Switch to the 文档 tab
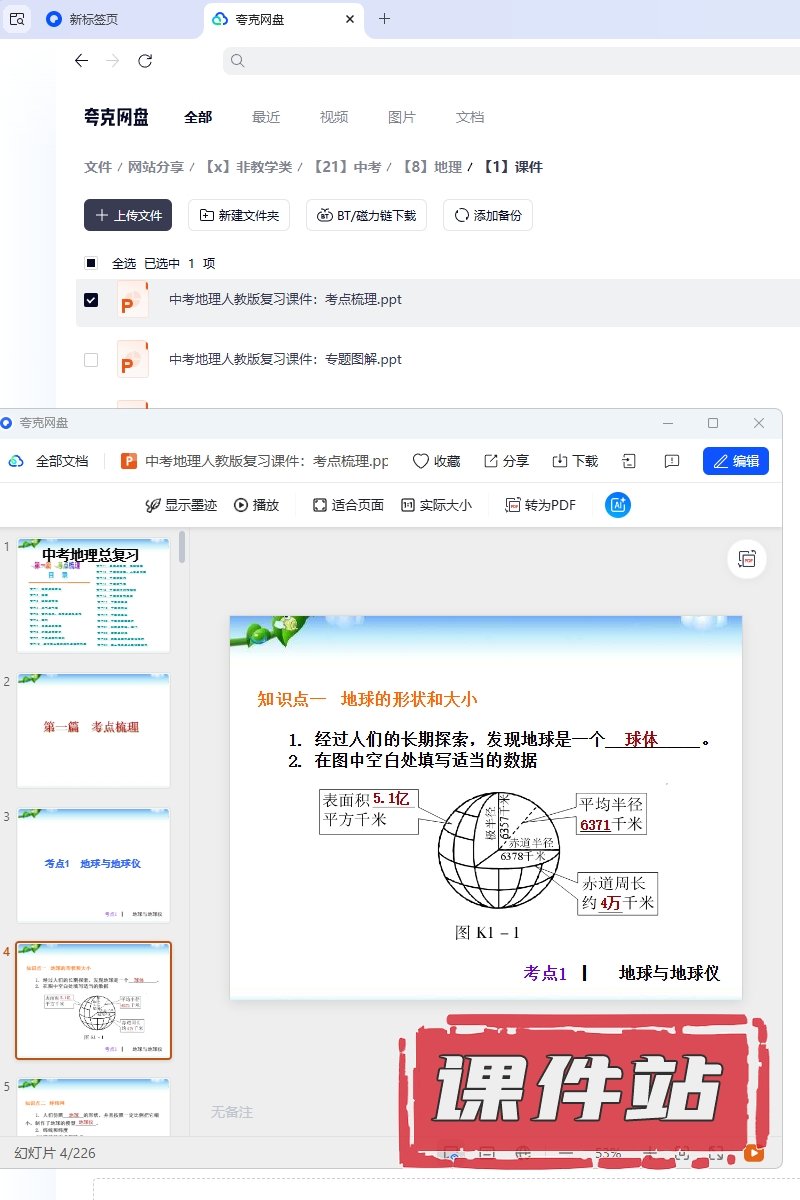 [x=470, y=117]
